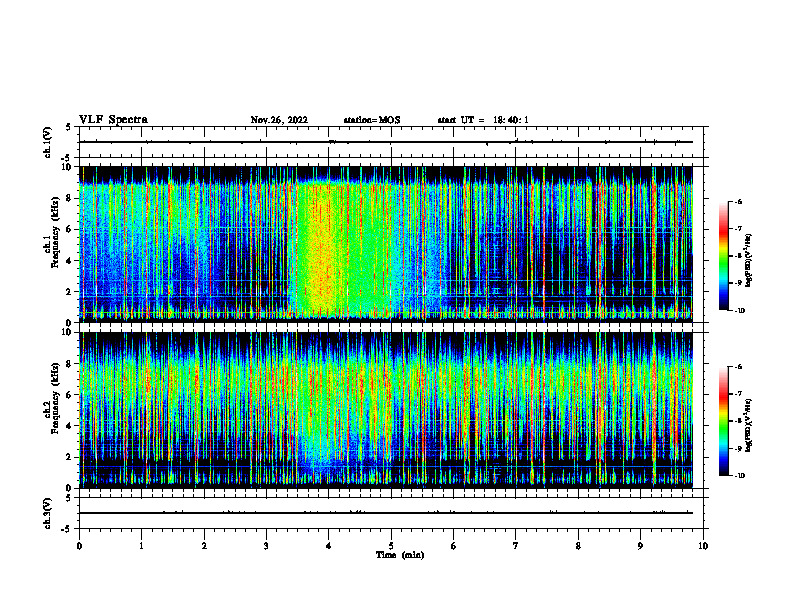
Task: Click the "6" kHz tick on ch.1 frequency axis
Action: [x=70, y=229]
